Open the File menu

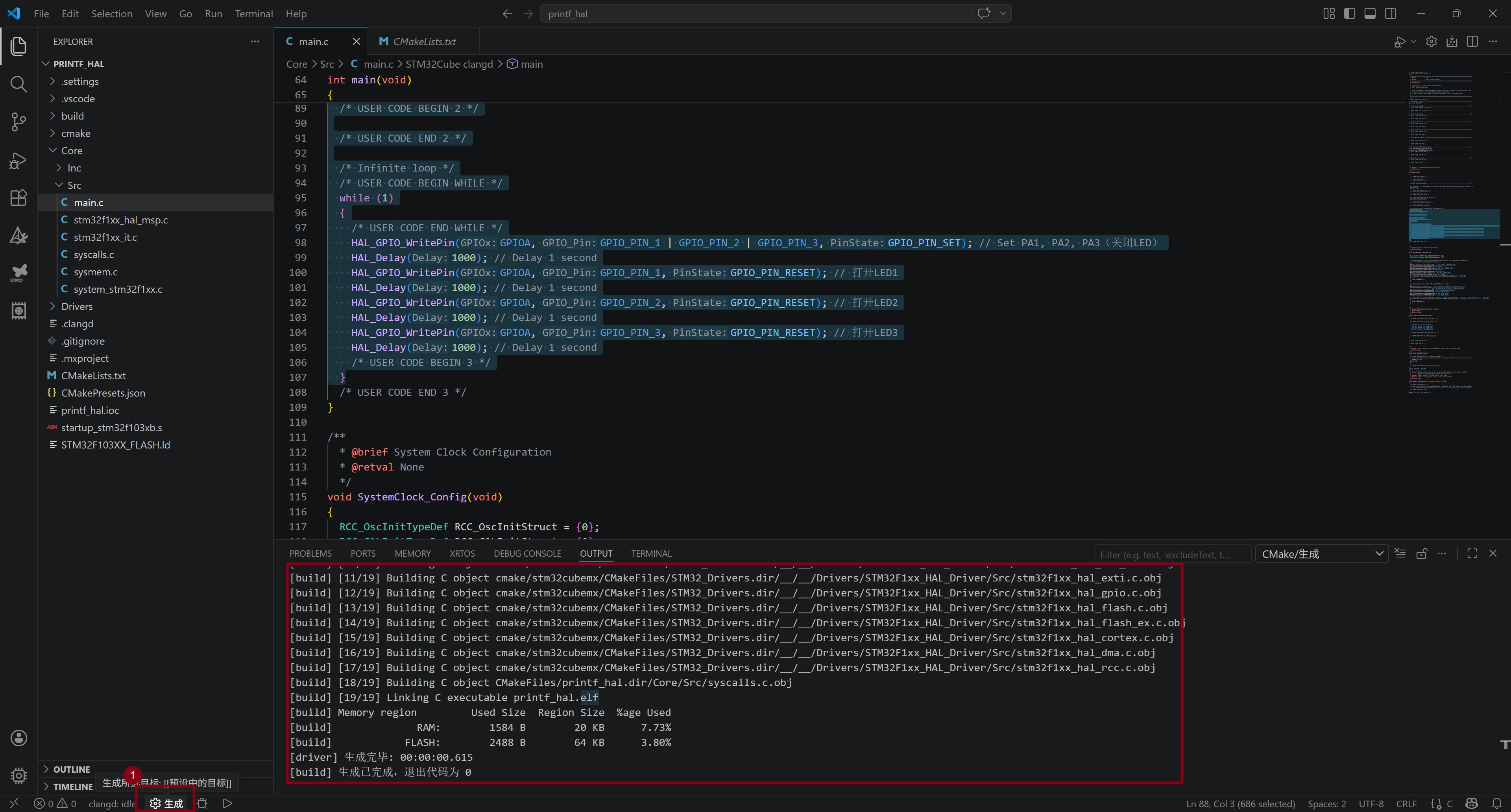pyautogui.click(x=41, y=13)
